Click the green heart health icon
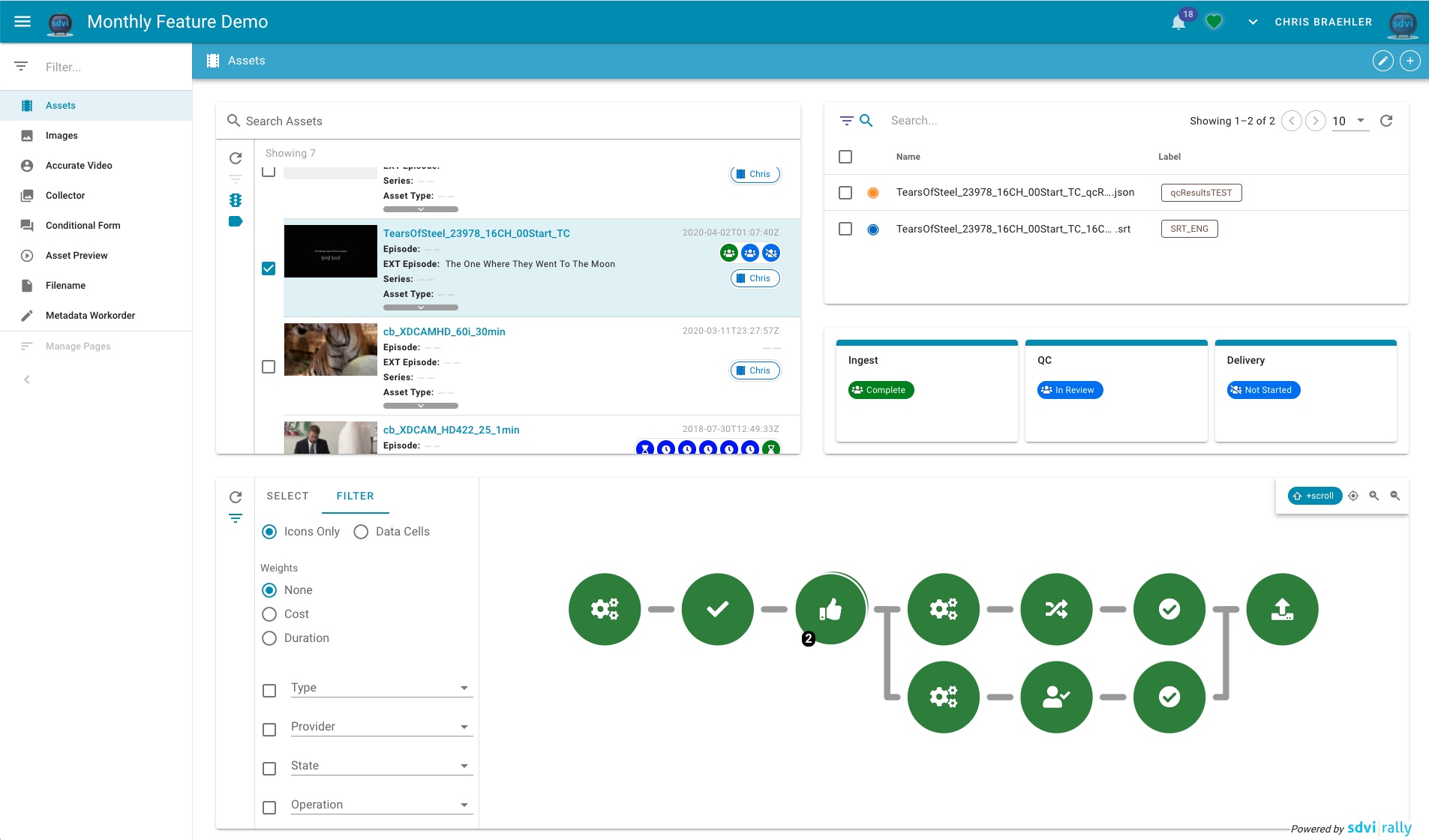The image size is (1429, 840). click(x=1214, y=22)
